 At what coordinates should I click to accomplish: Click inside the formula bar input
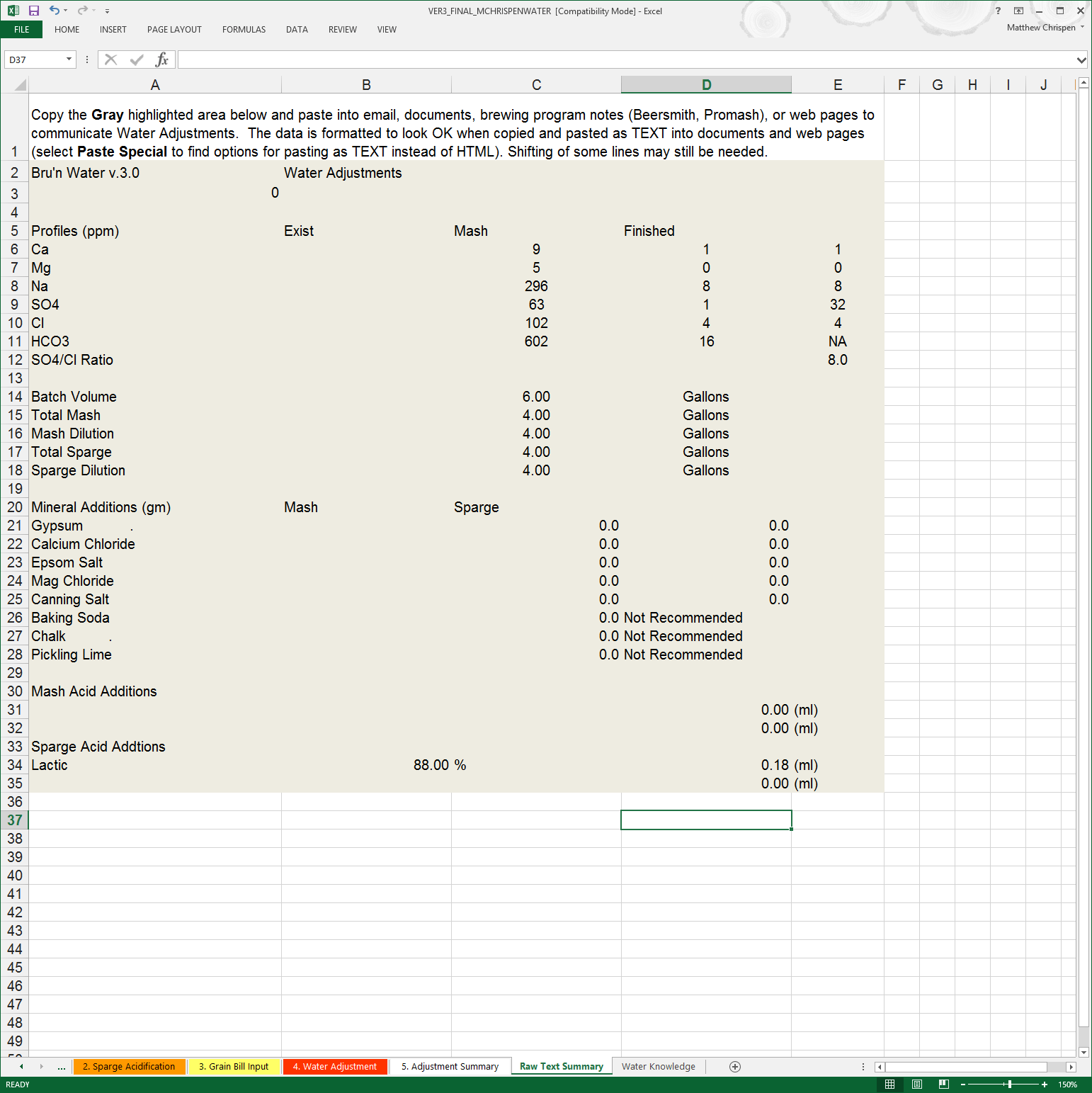(623, 60)
